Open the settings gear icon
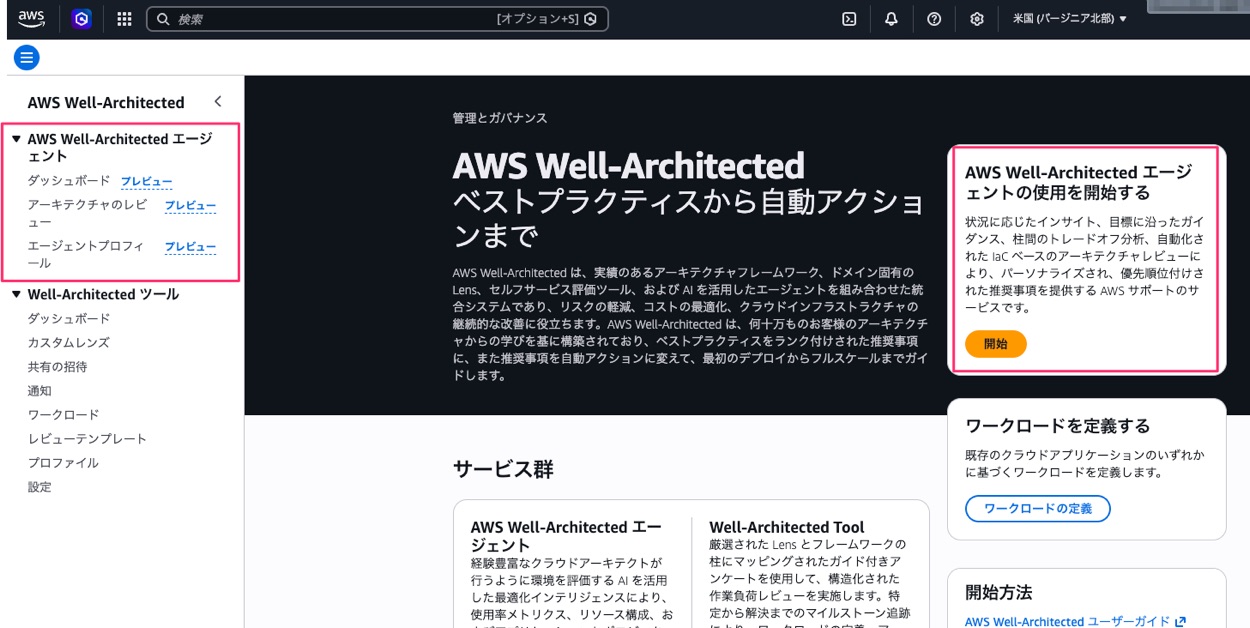 977,18
